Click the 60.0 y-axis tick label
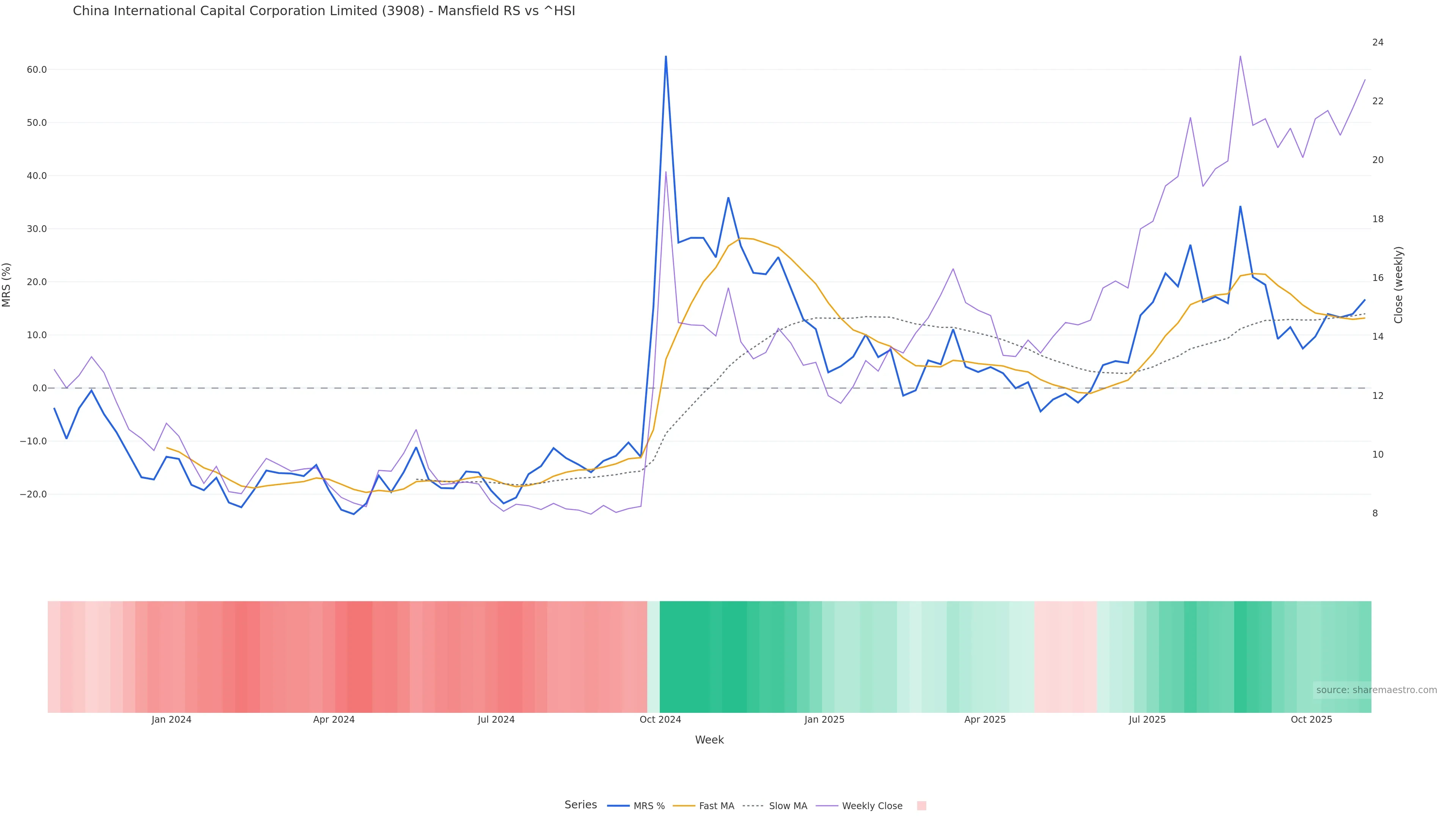Image resolution: width=1456 pixels, height=819 pixels. click(36, 69)
